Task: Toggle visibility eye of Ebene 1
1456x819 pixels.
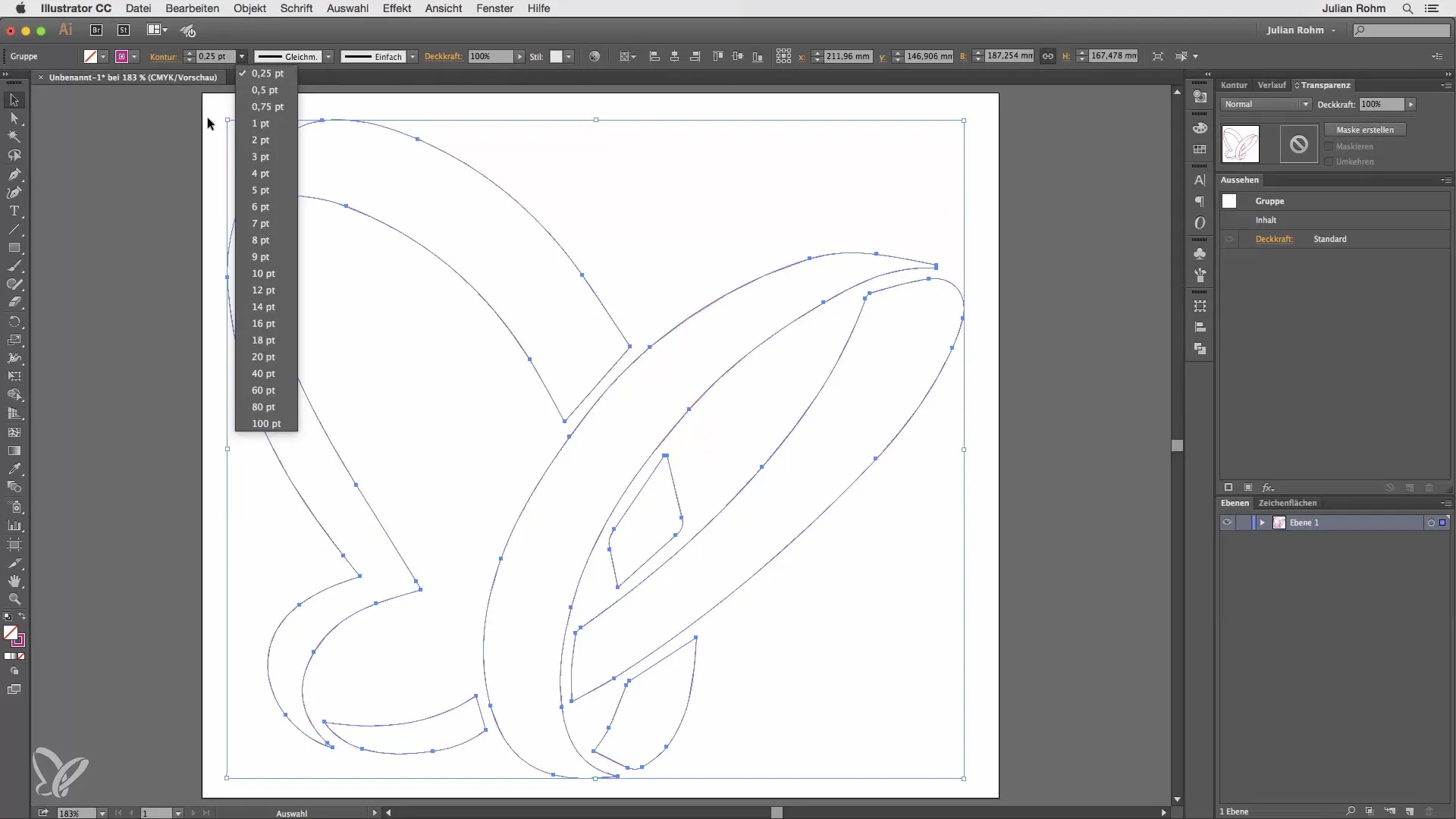Action: (x=1227, y=522)
